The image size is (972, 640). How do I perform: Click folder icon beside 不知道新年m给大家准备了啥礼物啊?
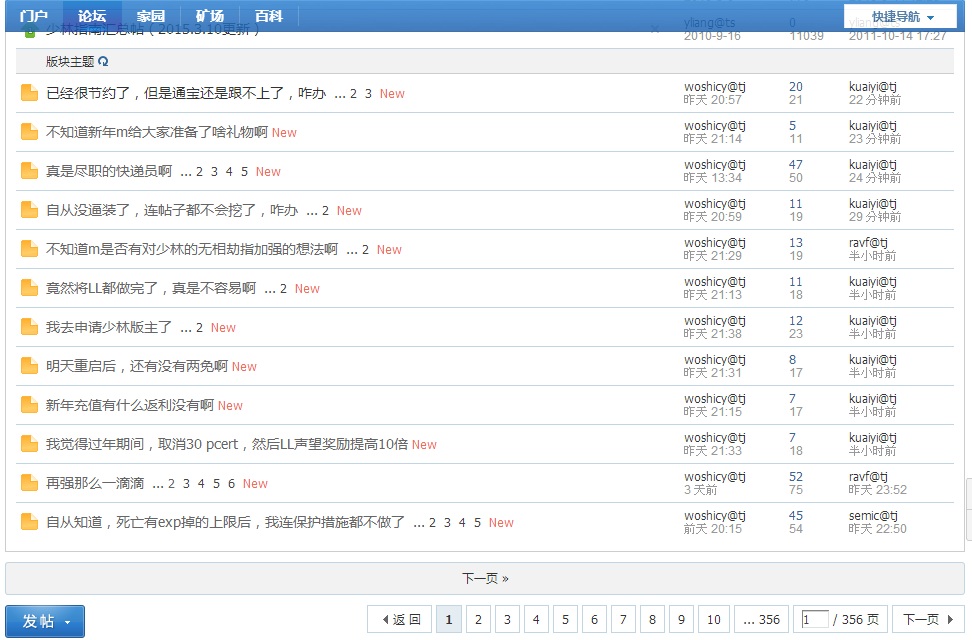[x=29, y=132]
